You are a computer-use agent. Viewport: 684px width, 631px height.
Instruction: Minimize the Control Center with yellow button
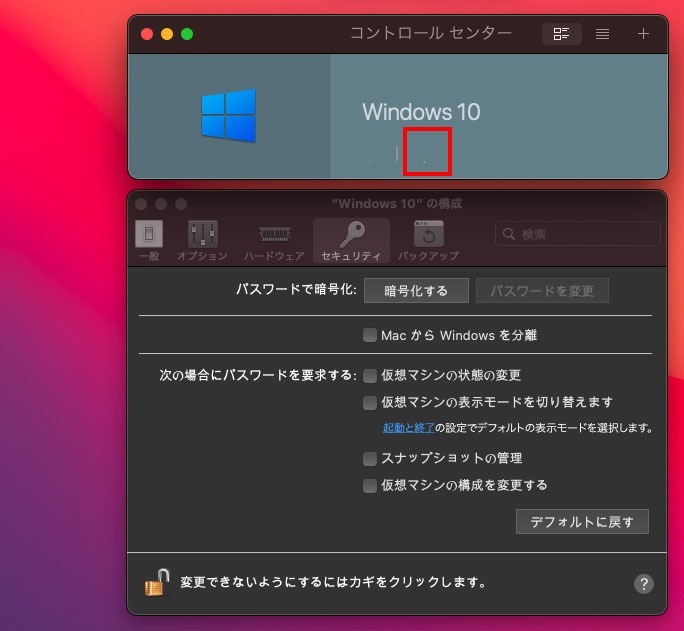coord(167,34)
